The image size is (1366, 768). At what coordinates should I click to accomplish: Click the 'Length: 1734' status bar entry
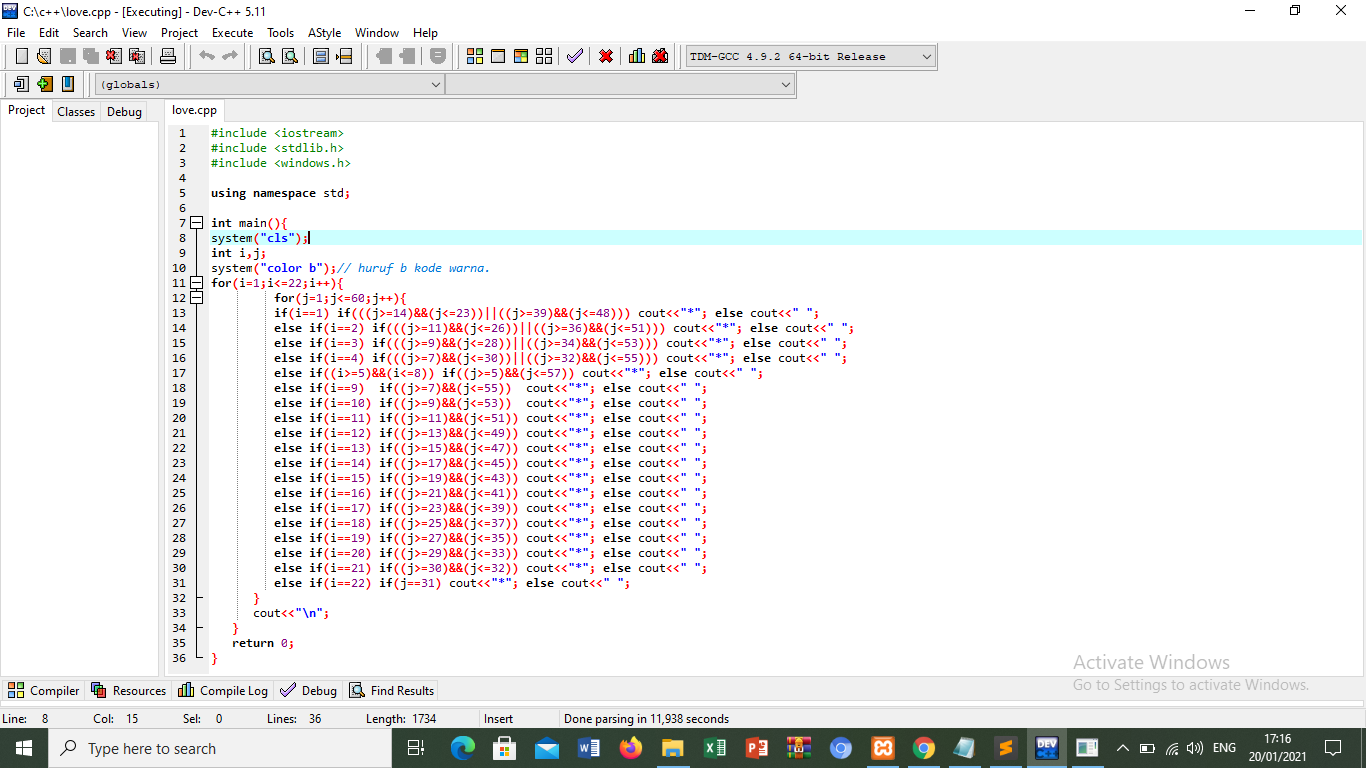(x=401, y=718)
